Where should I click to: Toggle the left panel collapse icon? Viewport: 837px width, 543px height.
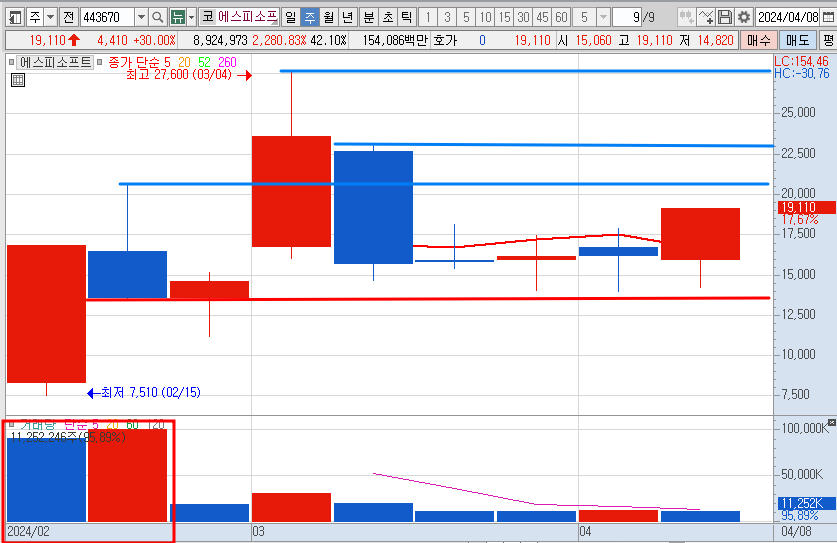pyautogui.click(x=15, y=18)
